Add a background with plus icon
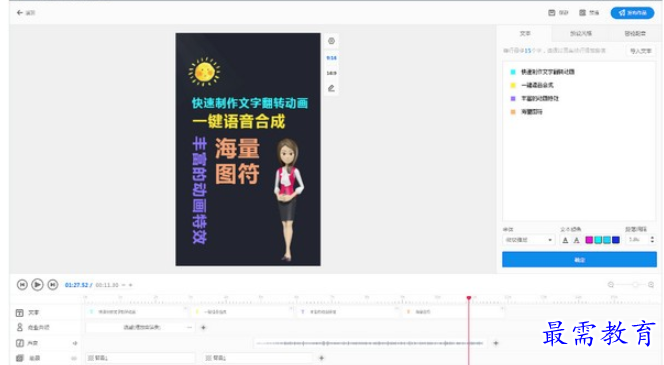This screenshot has width=664, height=365. tap(321, 358)
